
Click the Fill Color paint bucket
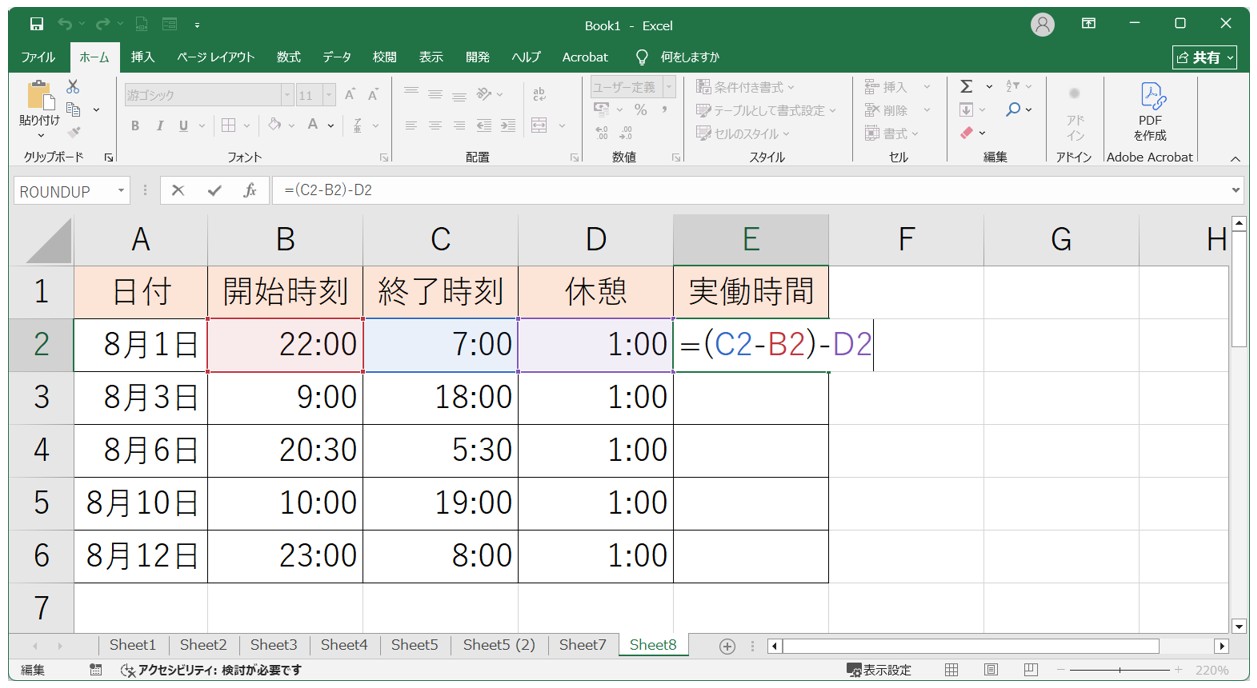275,125
